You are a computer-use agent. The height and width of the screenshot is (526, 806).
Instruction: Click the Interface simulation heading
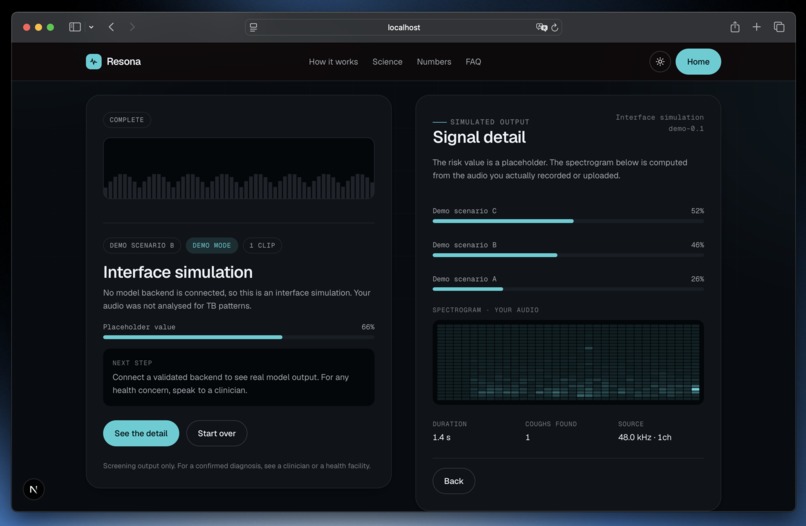(x=178, y=272)
